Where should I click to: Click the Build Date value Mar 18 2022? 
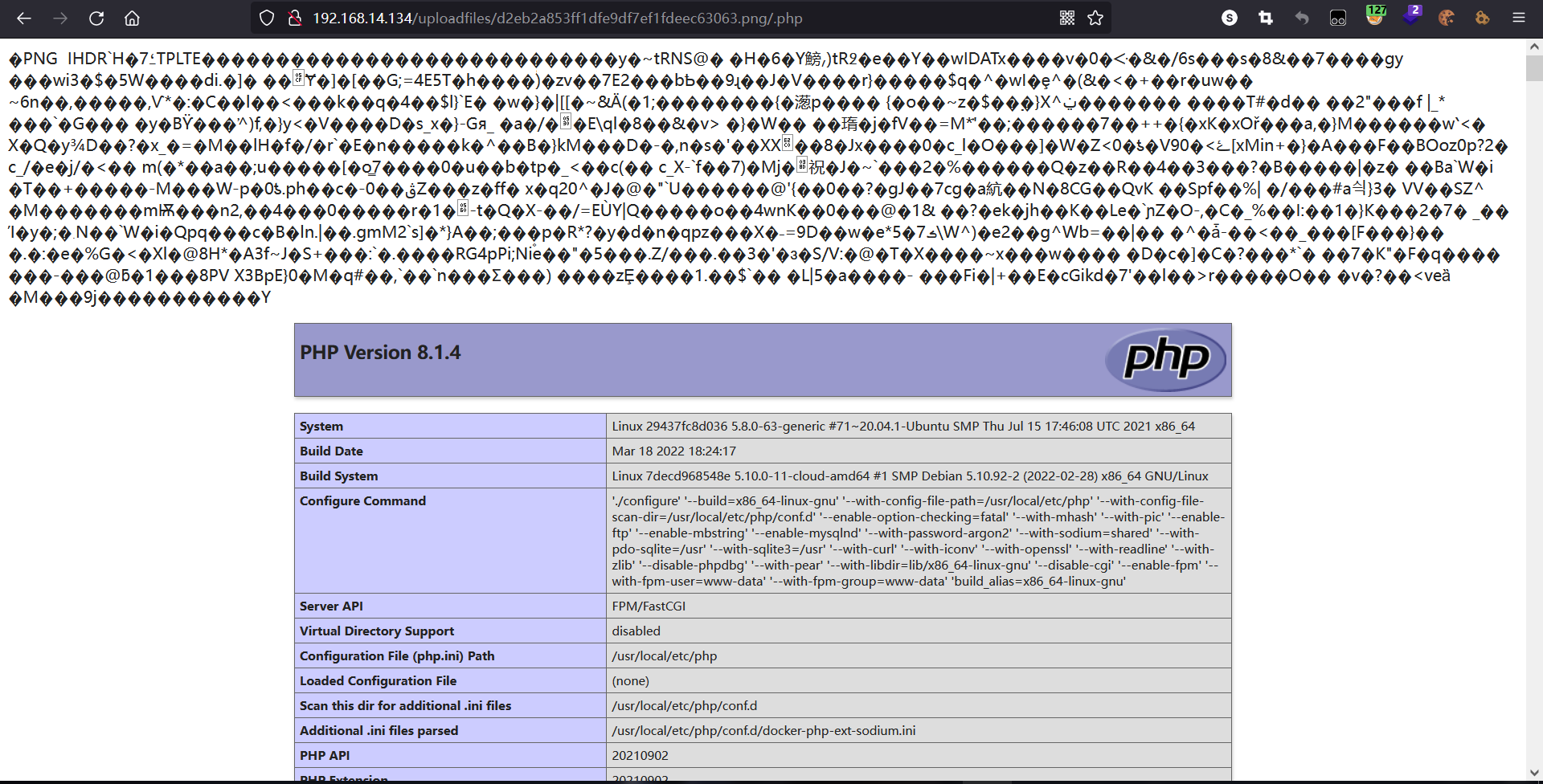coord(673,451)
